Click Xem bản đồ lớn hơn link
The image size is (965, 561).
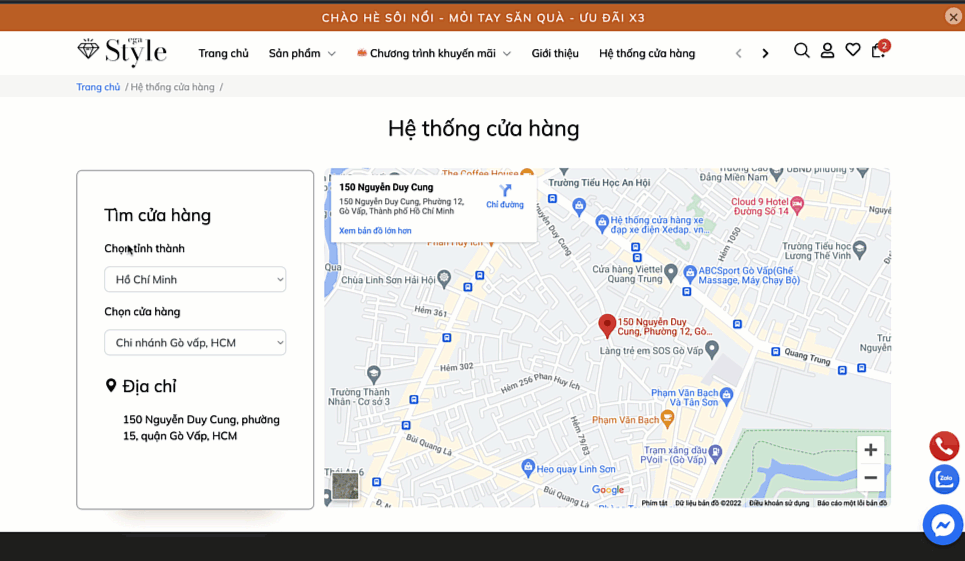point(375,231)
